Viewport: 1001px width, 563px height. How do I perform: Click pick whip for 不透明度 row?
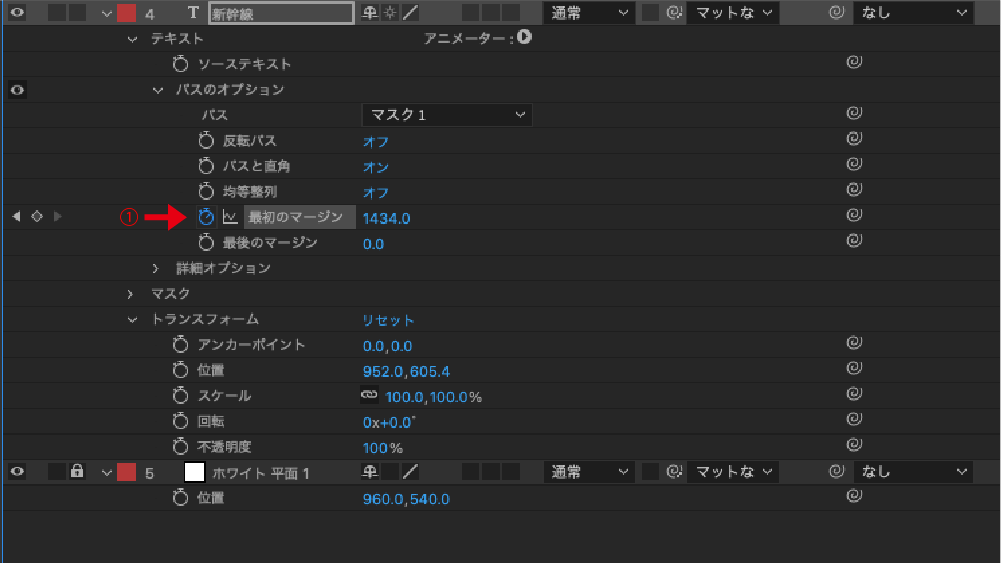point(854,445)
